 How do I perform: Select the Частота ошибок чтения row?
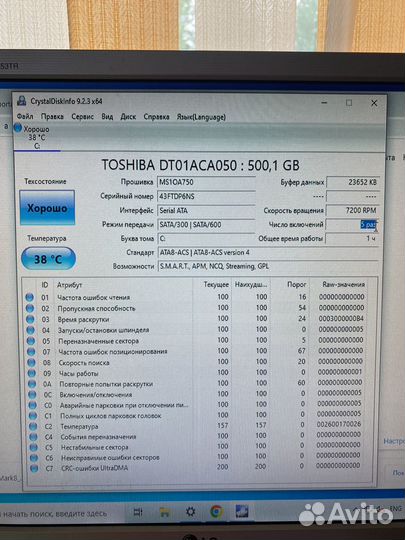(x=196, y=297)
